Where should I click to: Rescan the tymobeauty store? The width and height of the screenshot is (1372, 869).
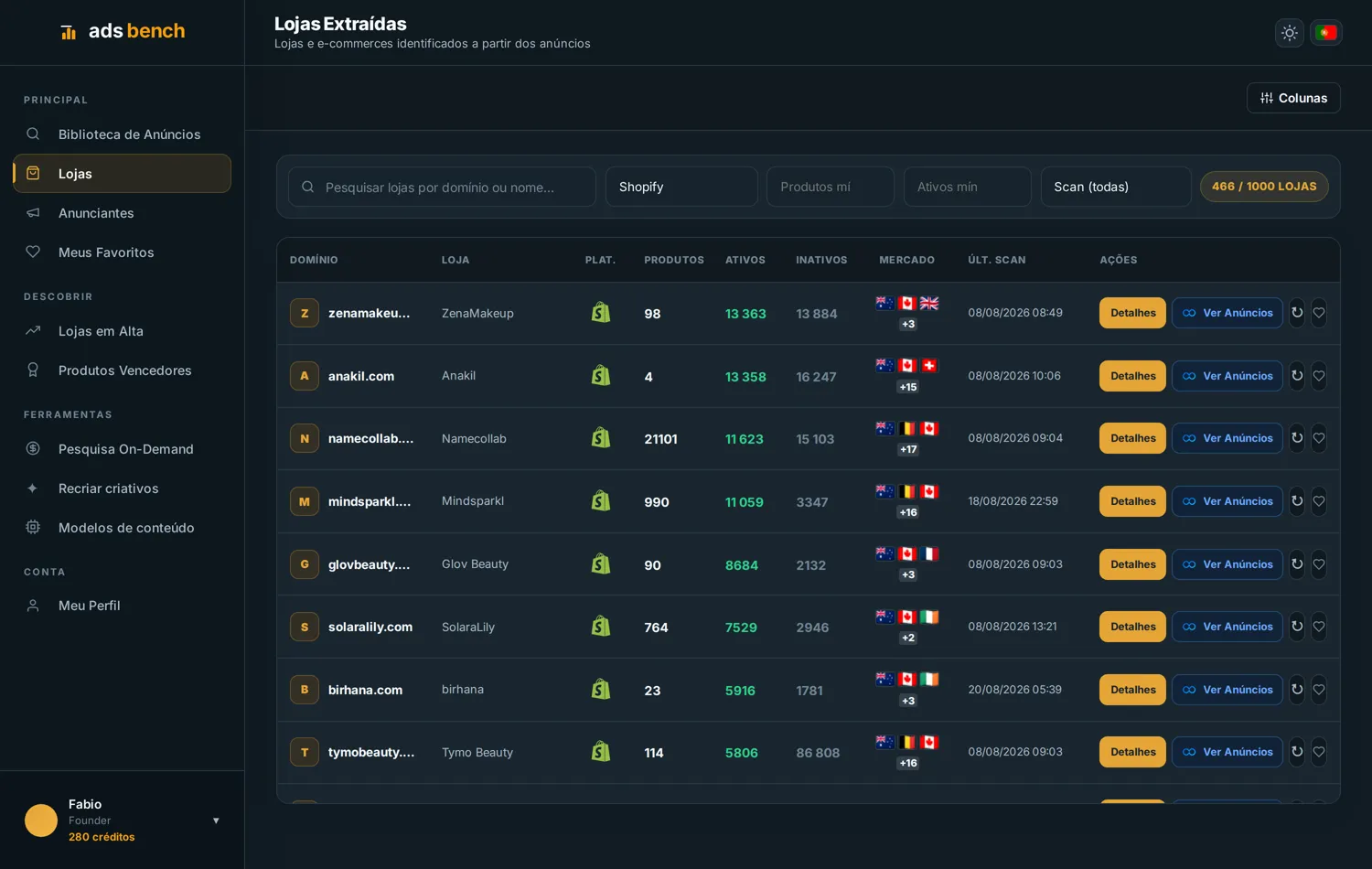tap(1297, 752)
